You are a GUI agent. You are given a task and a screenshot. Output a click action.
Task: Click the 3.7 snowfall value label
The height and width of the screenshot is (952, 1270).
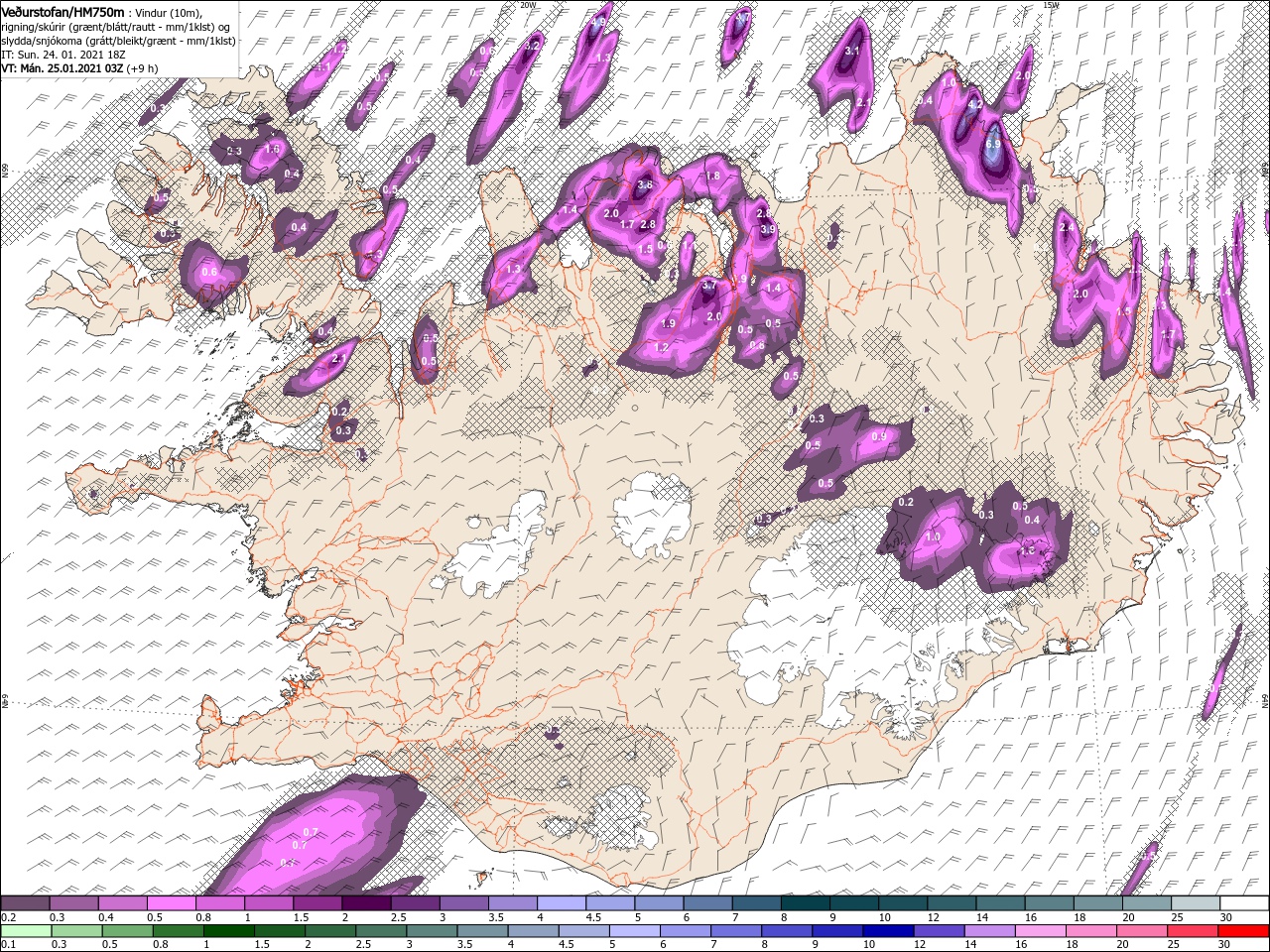point(708,286)
